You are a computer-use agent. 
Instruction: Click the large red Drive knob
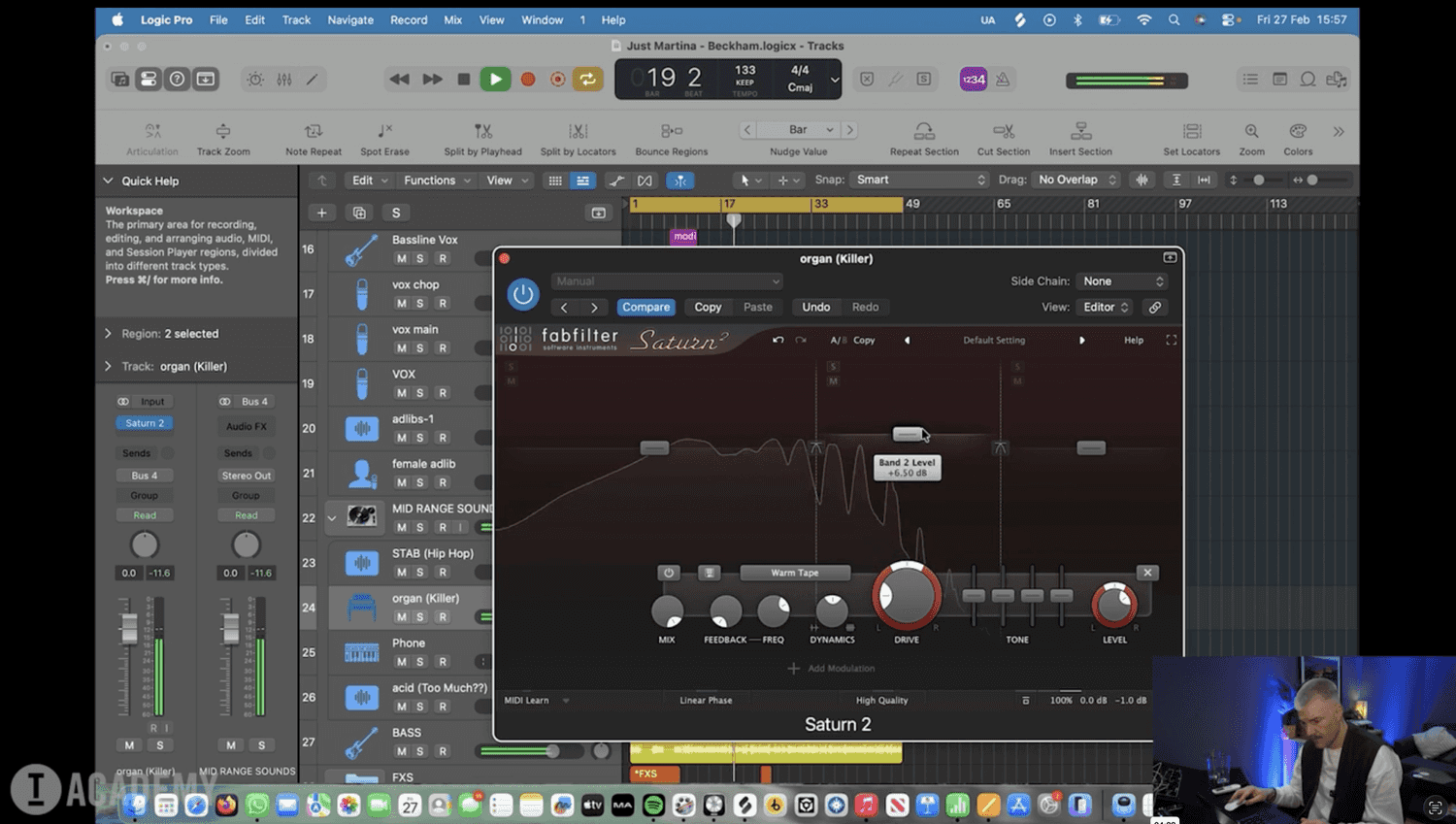click(906, 596)
